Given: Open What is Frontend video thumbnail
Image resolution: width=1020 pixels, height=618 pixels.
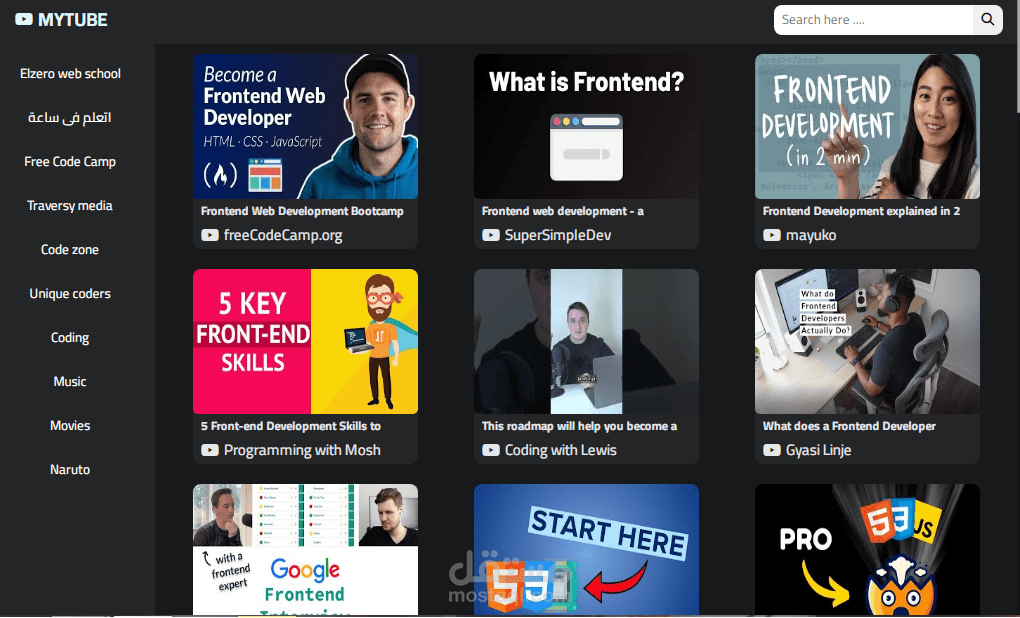Looking at the screenshot, I should 586,126.
